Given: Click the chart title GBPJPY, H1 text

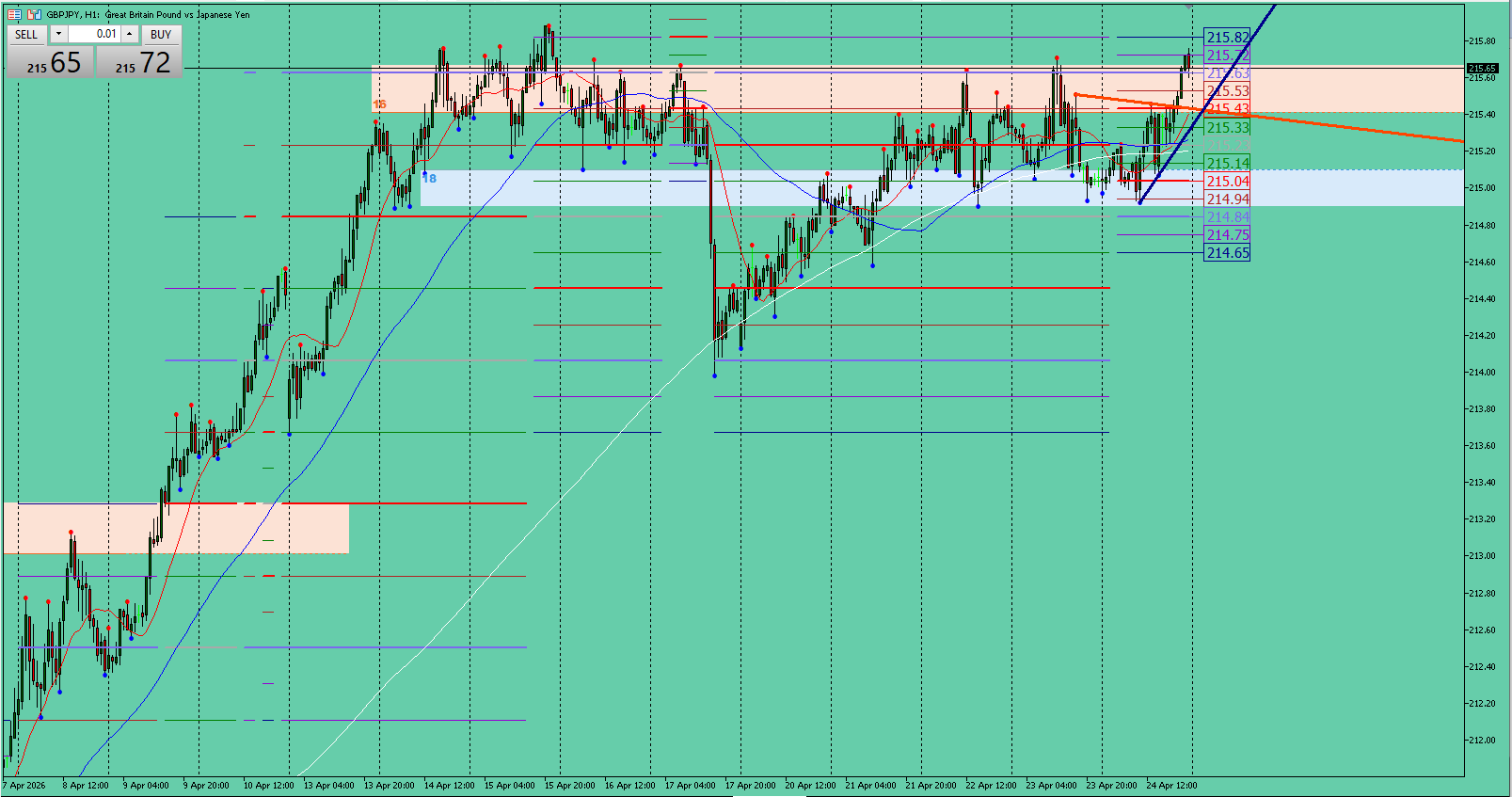Looking at the screenshot, I should click(74, 14).
